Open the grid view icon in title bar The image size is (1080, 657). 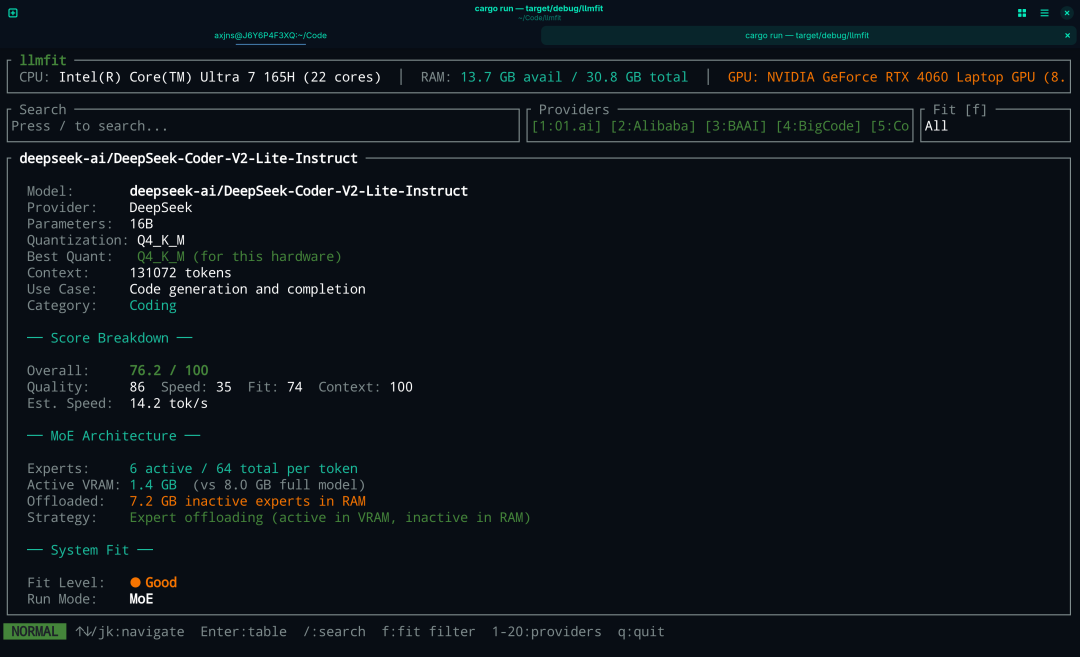(x=1021, y=12)
